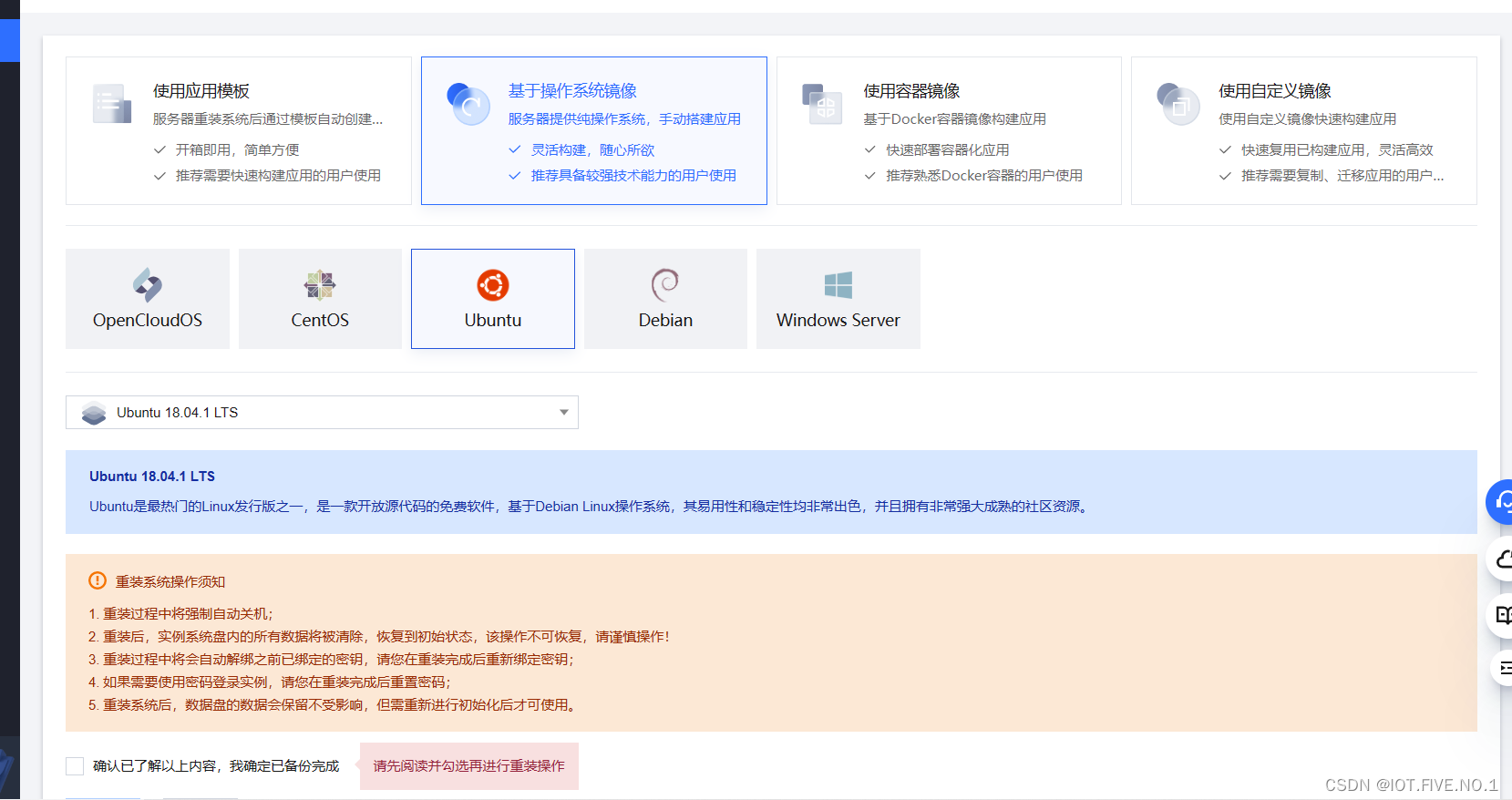The width and height of the screenshot is (1512, 800).
Task: Open the cloud floating side button
Action: tap(1501, 559)
